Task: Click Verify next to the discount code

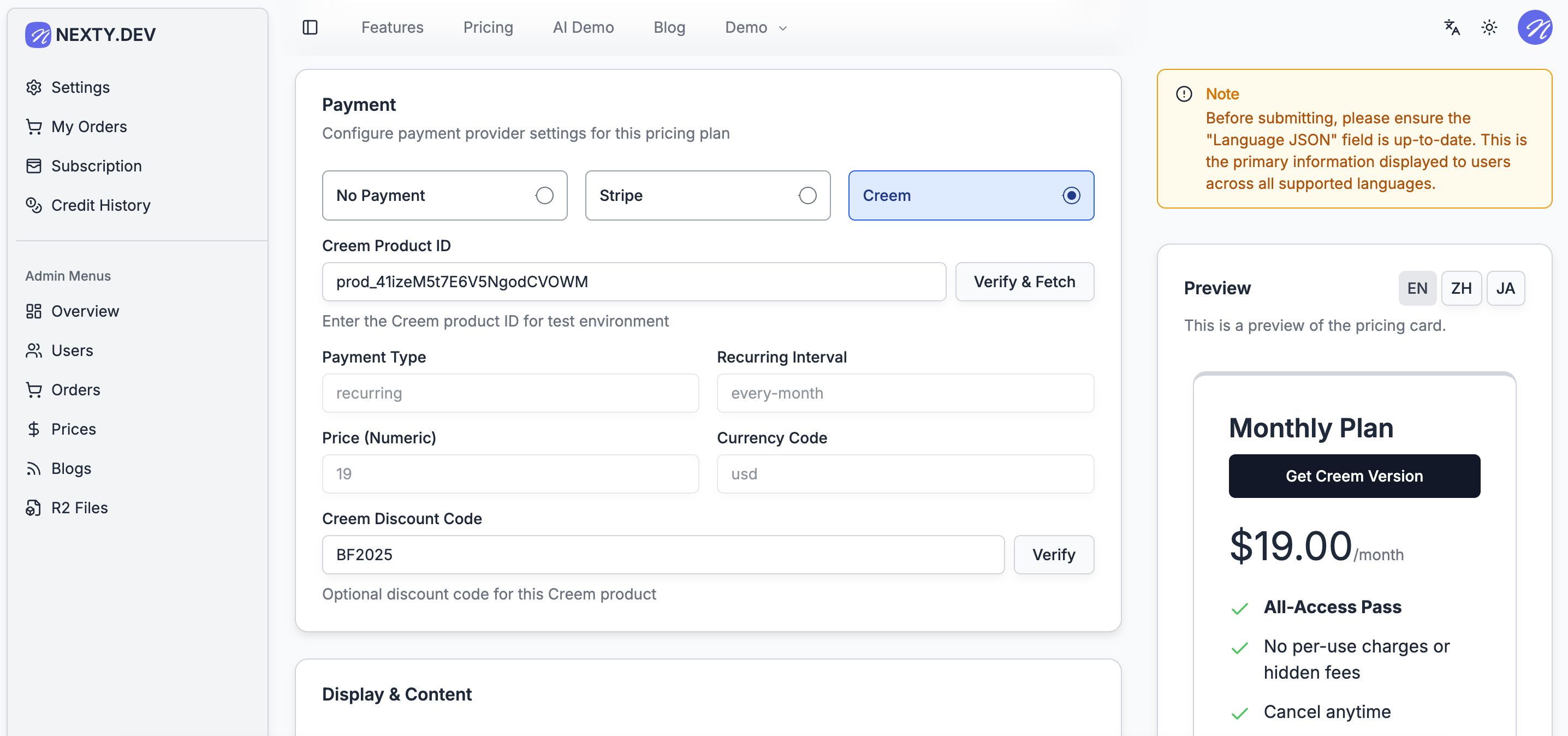Action: [1053, 555]
